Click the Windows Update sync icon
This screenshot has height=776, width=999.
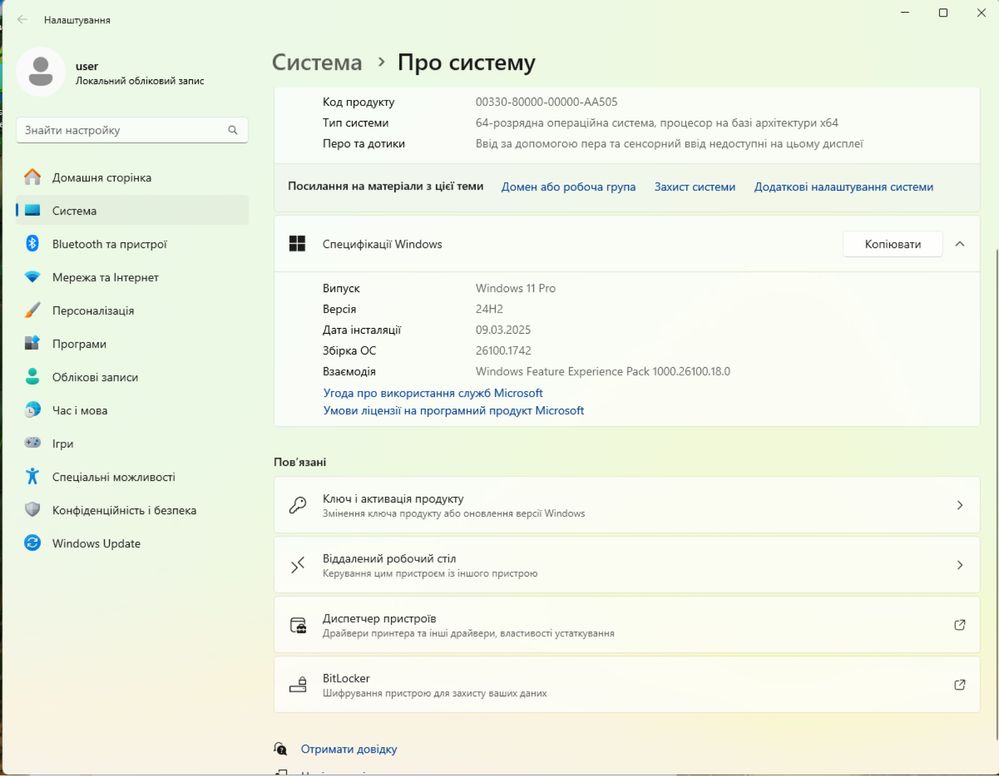[32, 543]
